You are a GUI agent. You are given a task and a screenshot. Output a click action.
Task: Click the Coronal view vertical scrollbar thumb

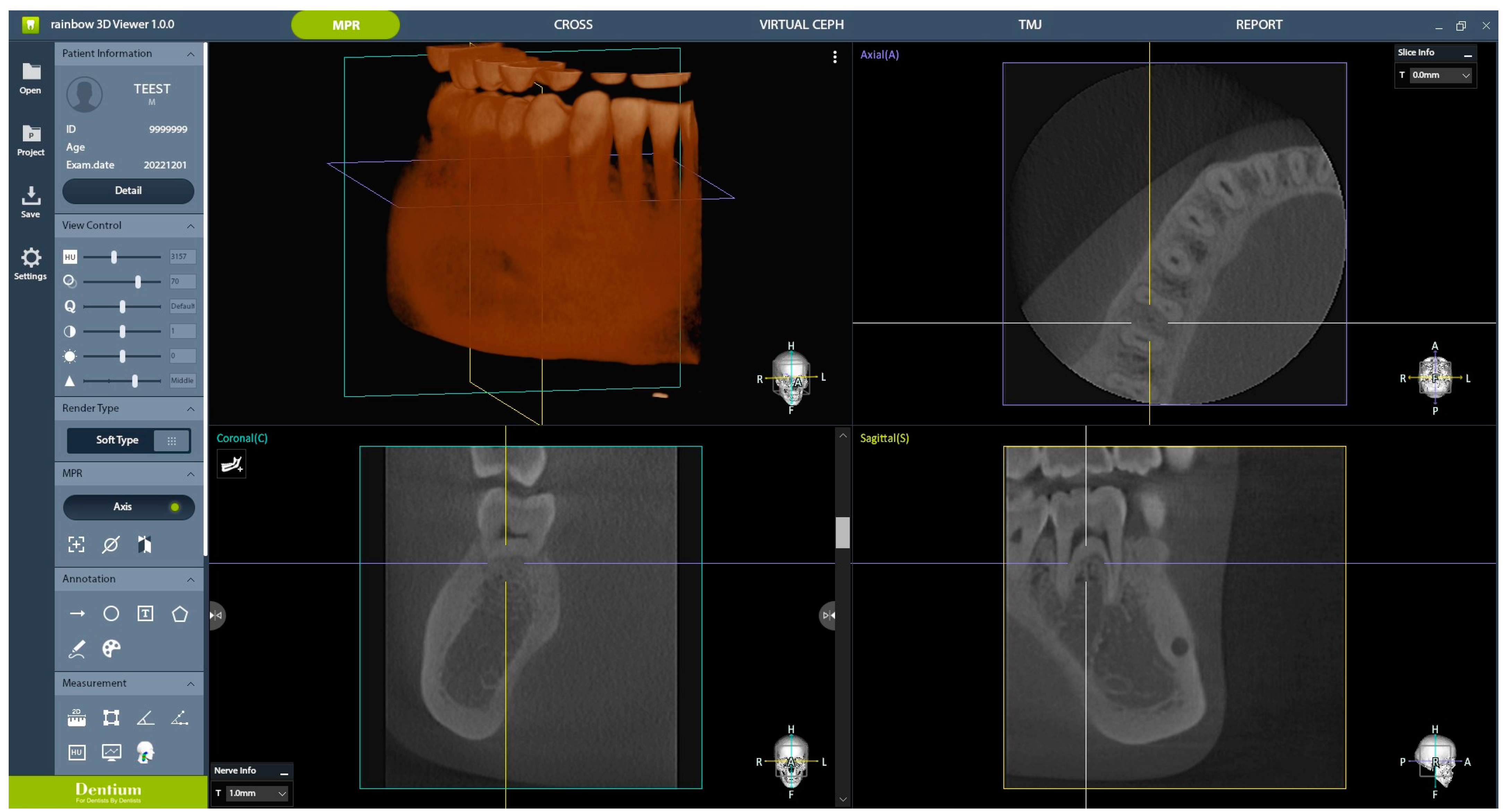pyautogui.click(x=843, y=532)
